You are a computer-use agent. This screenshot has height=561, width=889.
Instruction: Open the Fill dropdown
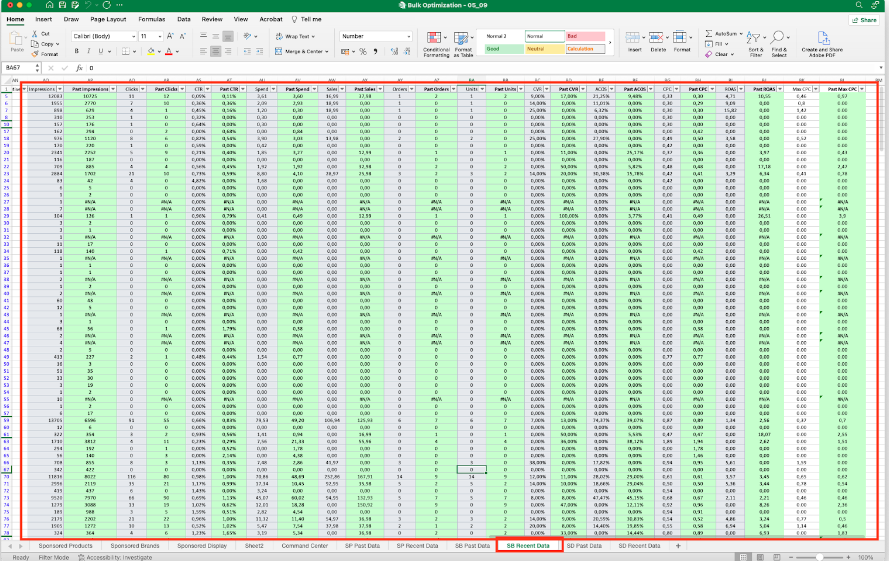(719, 44)
